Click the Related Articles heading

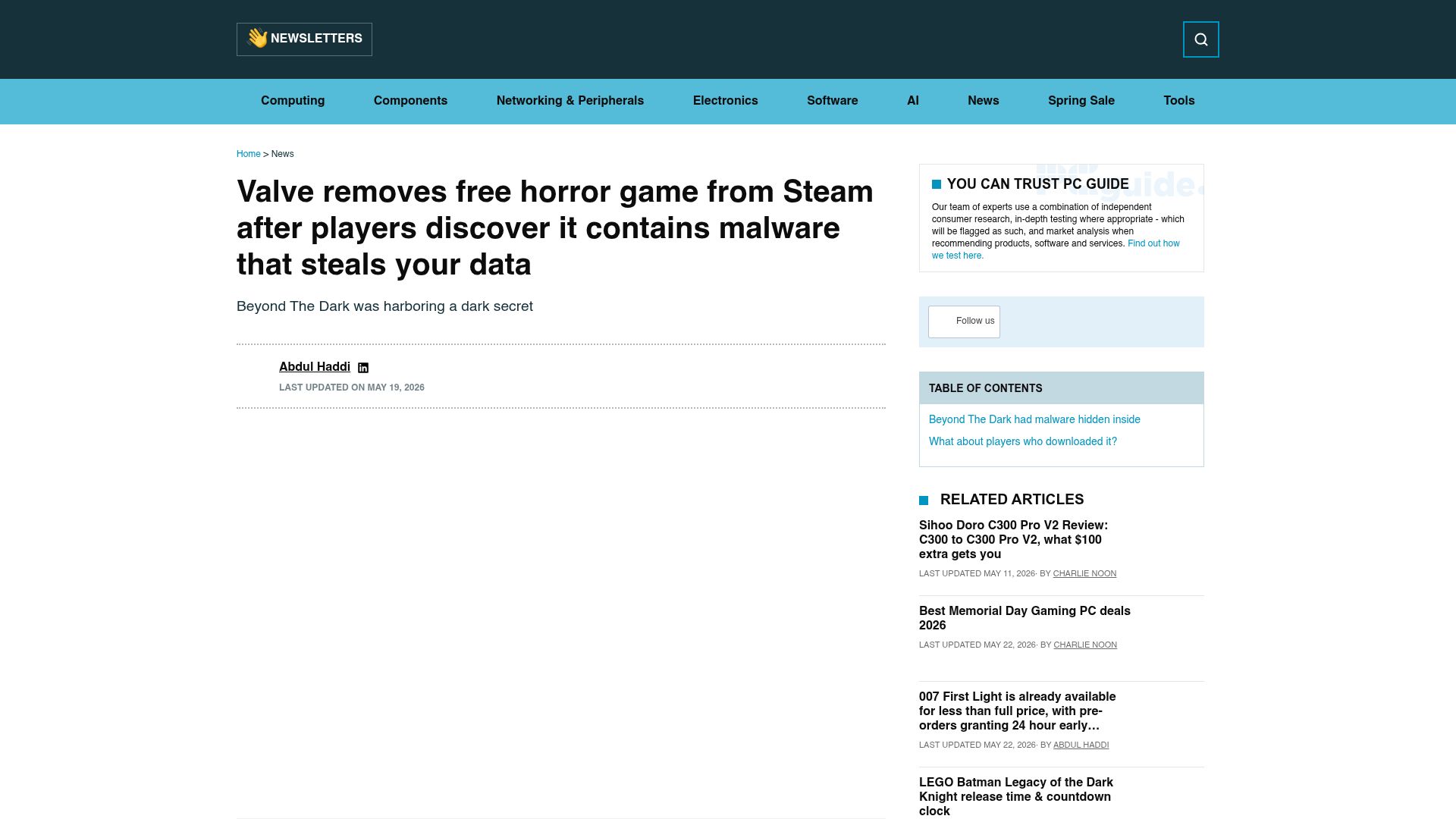1012,500
